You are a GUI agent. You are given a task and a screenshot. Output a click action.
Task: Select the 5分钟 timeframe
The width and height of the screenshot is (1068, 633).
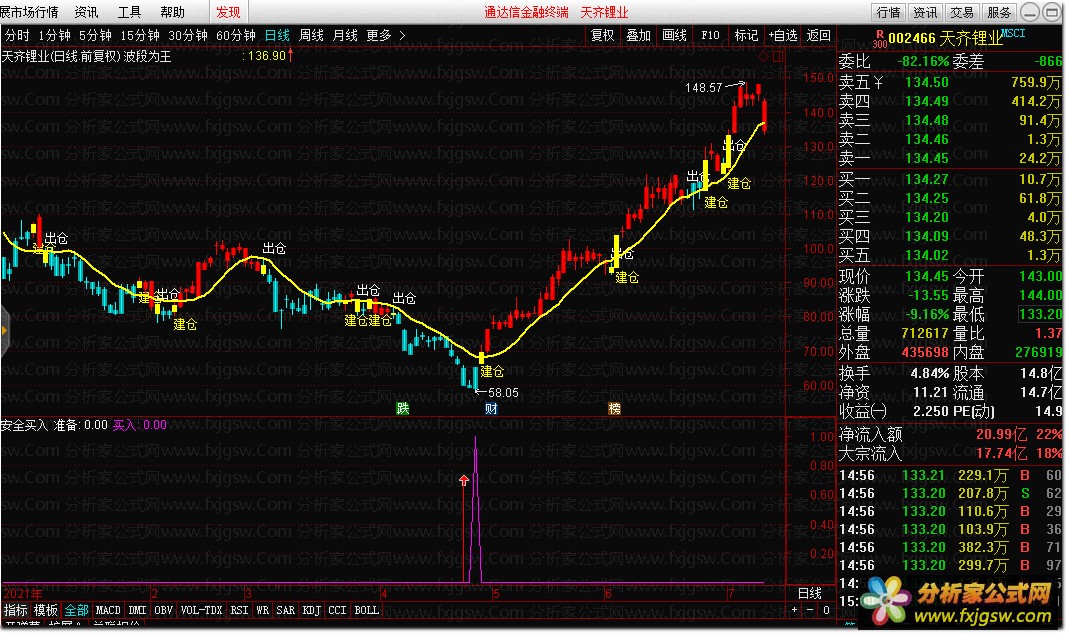tap(96, 35)
